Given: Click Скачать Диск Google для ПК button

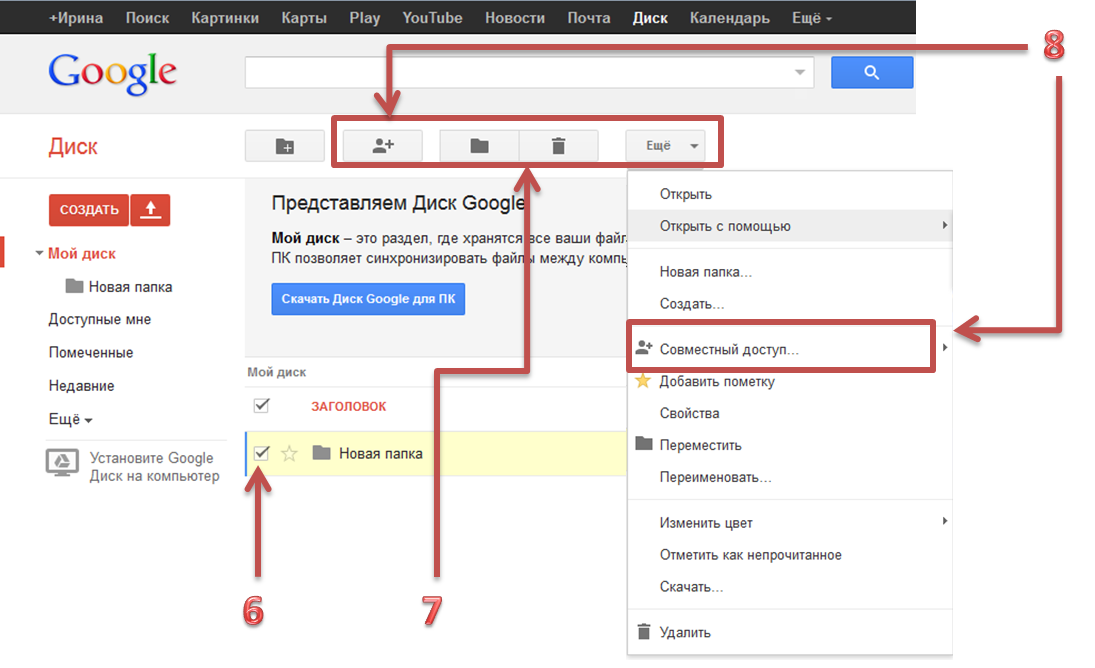Looking at the screenshot, I should [x=368, y=299].
